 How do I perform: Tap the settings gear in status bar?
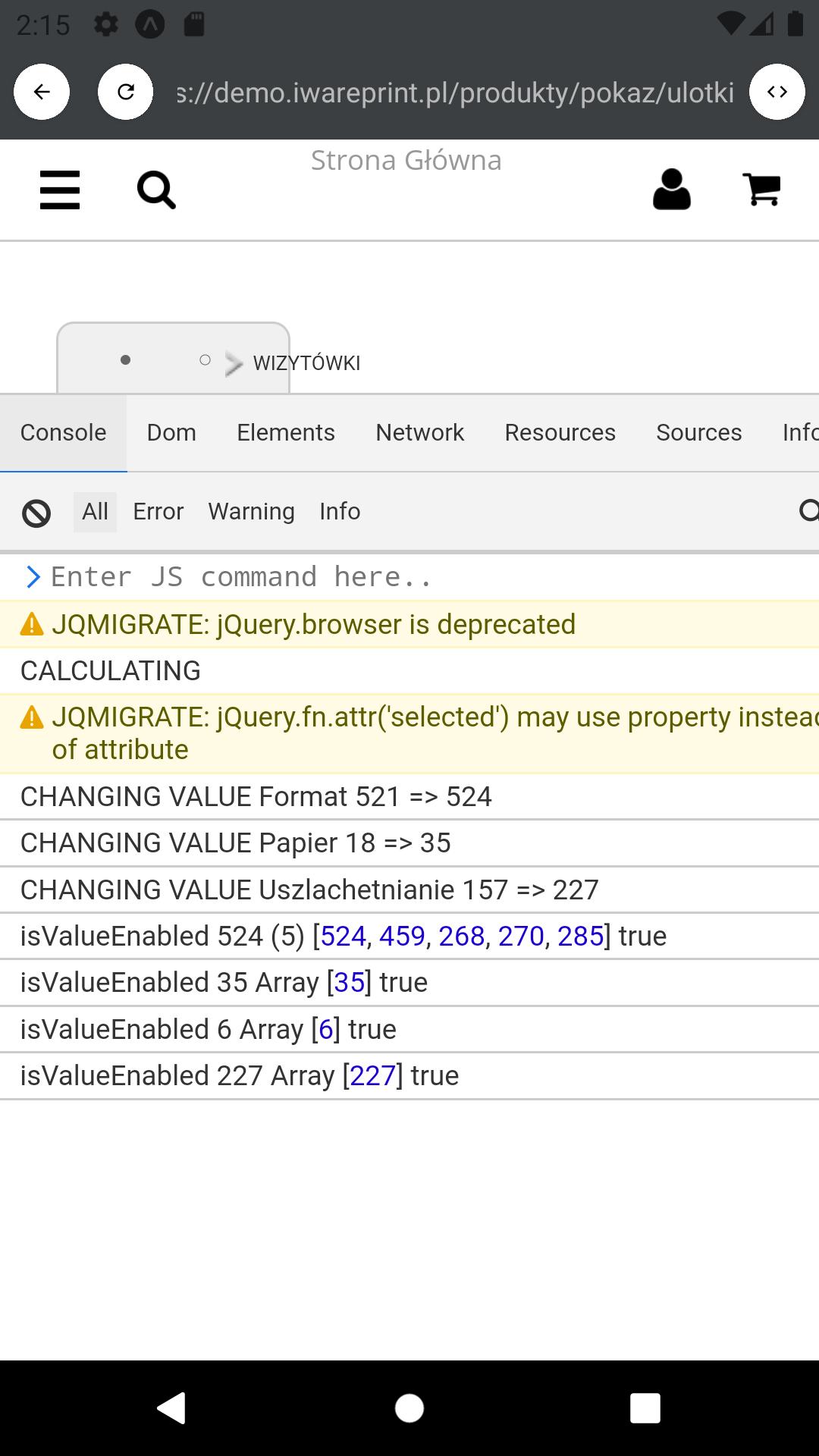point(106,25)
